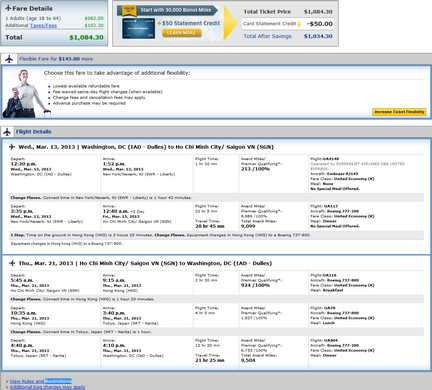Click the Fare Details total $1,084.30
This screenshot has width=432, height=390.
click(86, 37)
